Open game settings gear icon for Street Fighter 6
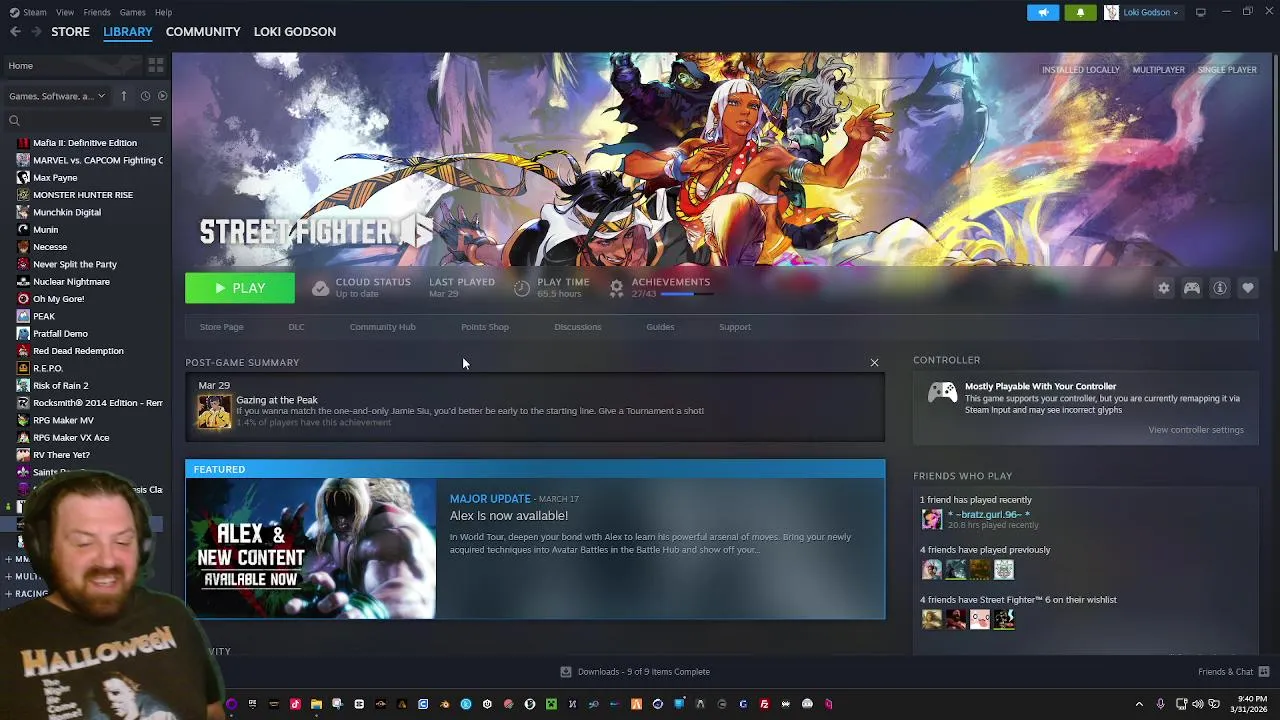1280x720 pixels. coord(1164,288)
